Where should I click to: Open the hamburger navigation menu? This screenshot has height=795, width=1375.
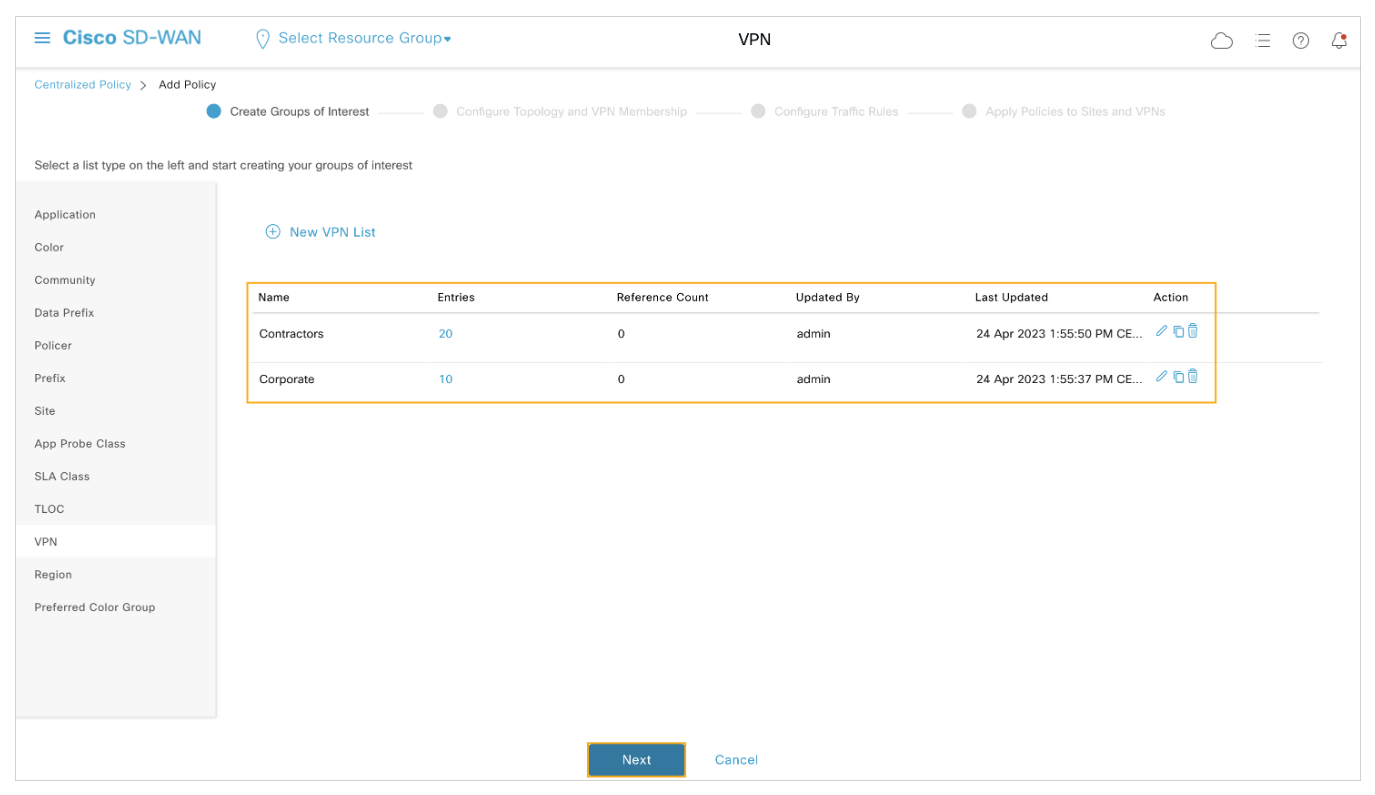coord(42,38)
